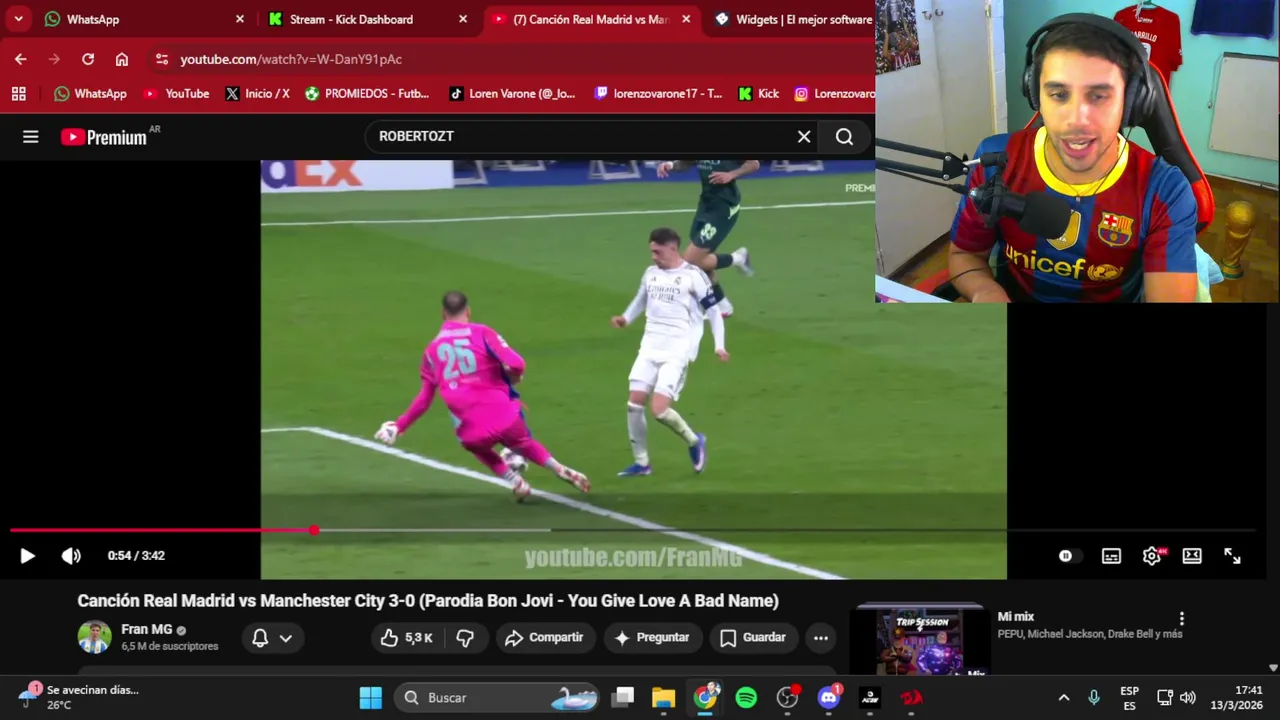Viewport: 1280px width, 720px height.
Task: Open the Mi mix title link
Action: click(1015, 617)
